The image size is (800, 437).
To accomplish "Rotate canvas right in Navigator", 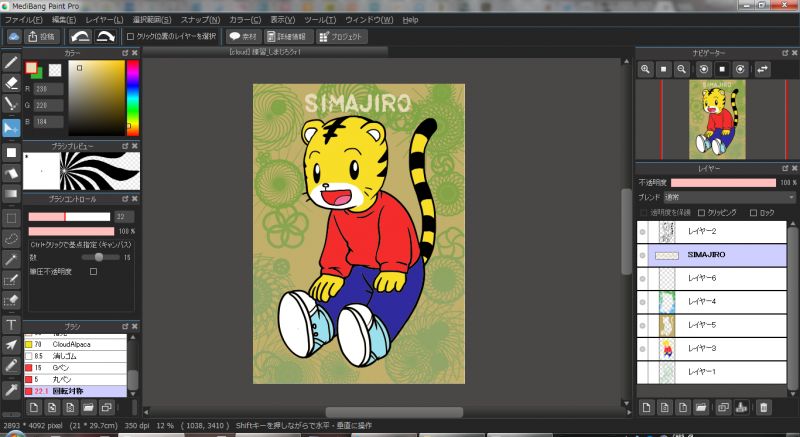I will point(740,69).
